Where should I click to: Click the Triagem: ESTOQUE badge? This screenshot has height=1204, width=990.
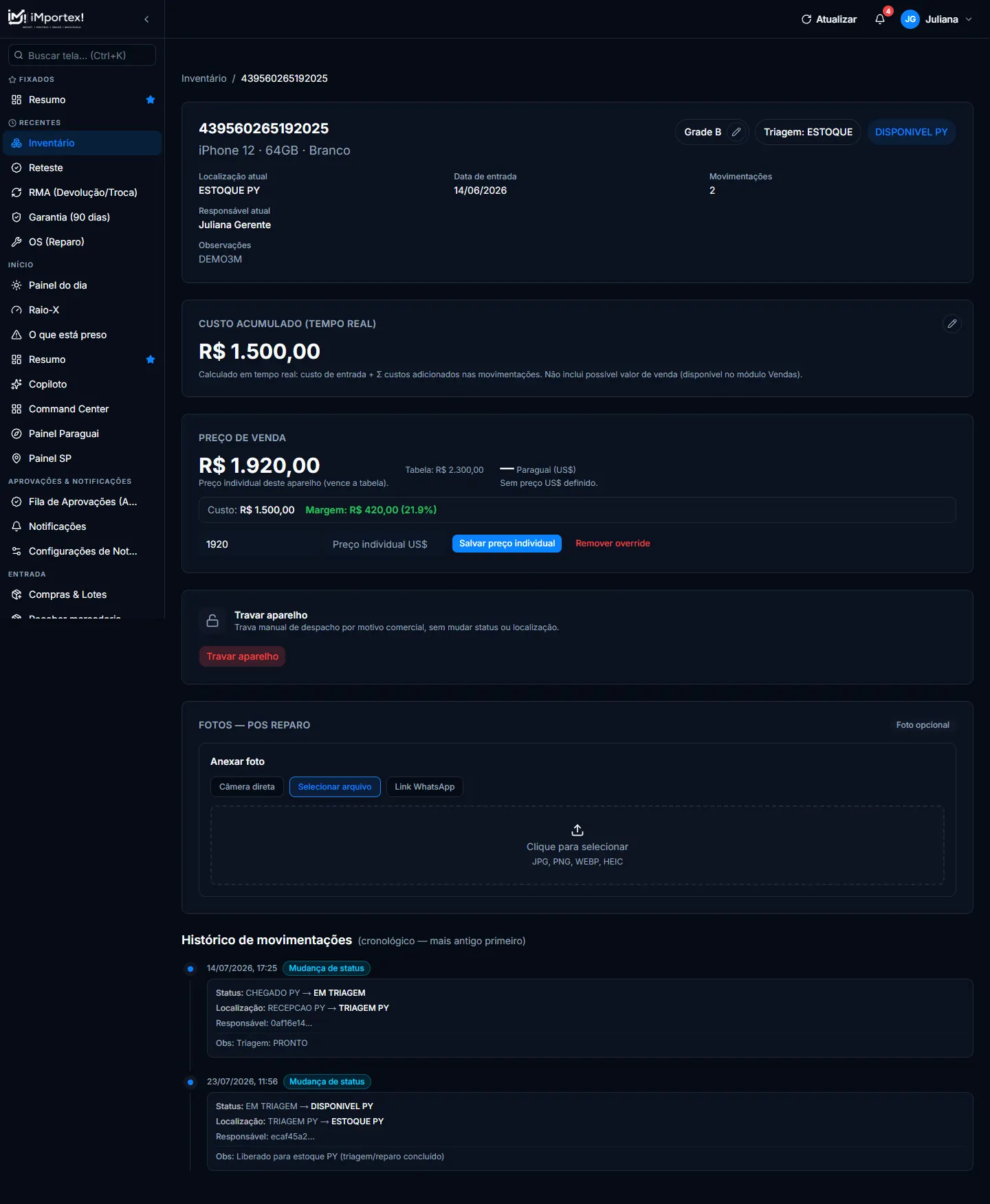[x=808, y=132]
